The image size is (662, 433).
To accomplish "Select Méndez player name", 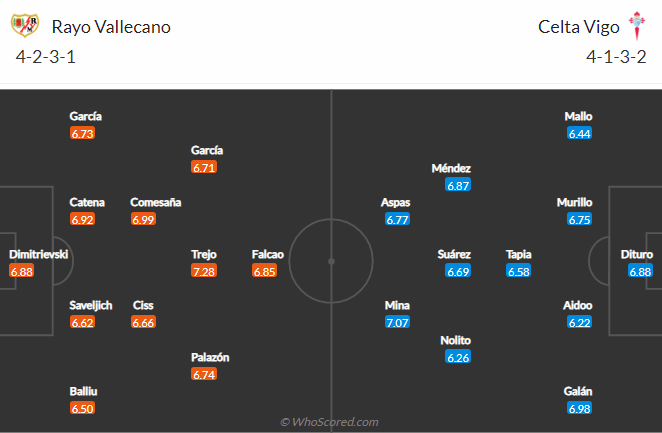I will coord(451,168).
